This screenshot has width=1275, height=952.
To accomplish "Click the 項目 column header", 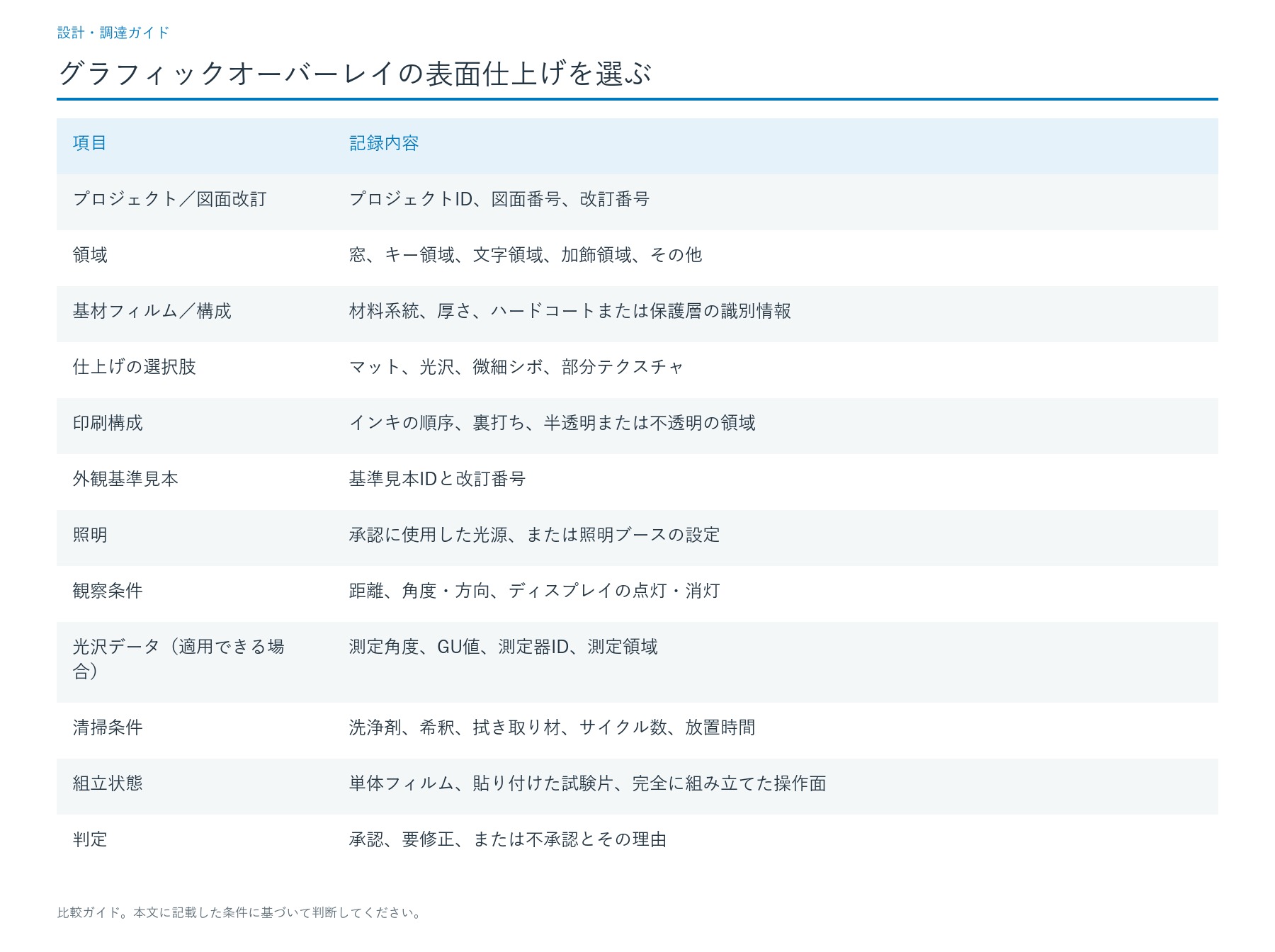I will coord(90,143).
